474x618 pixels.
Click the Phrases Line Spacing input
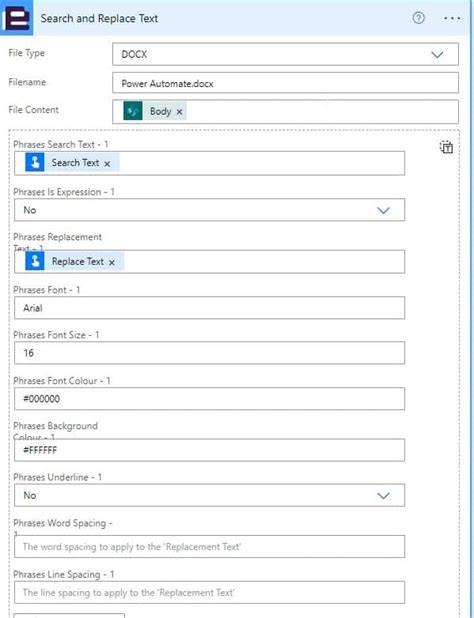tap(209, 592)
